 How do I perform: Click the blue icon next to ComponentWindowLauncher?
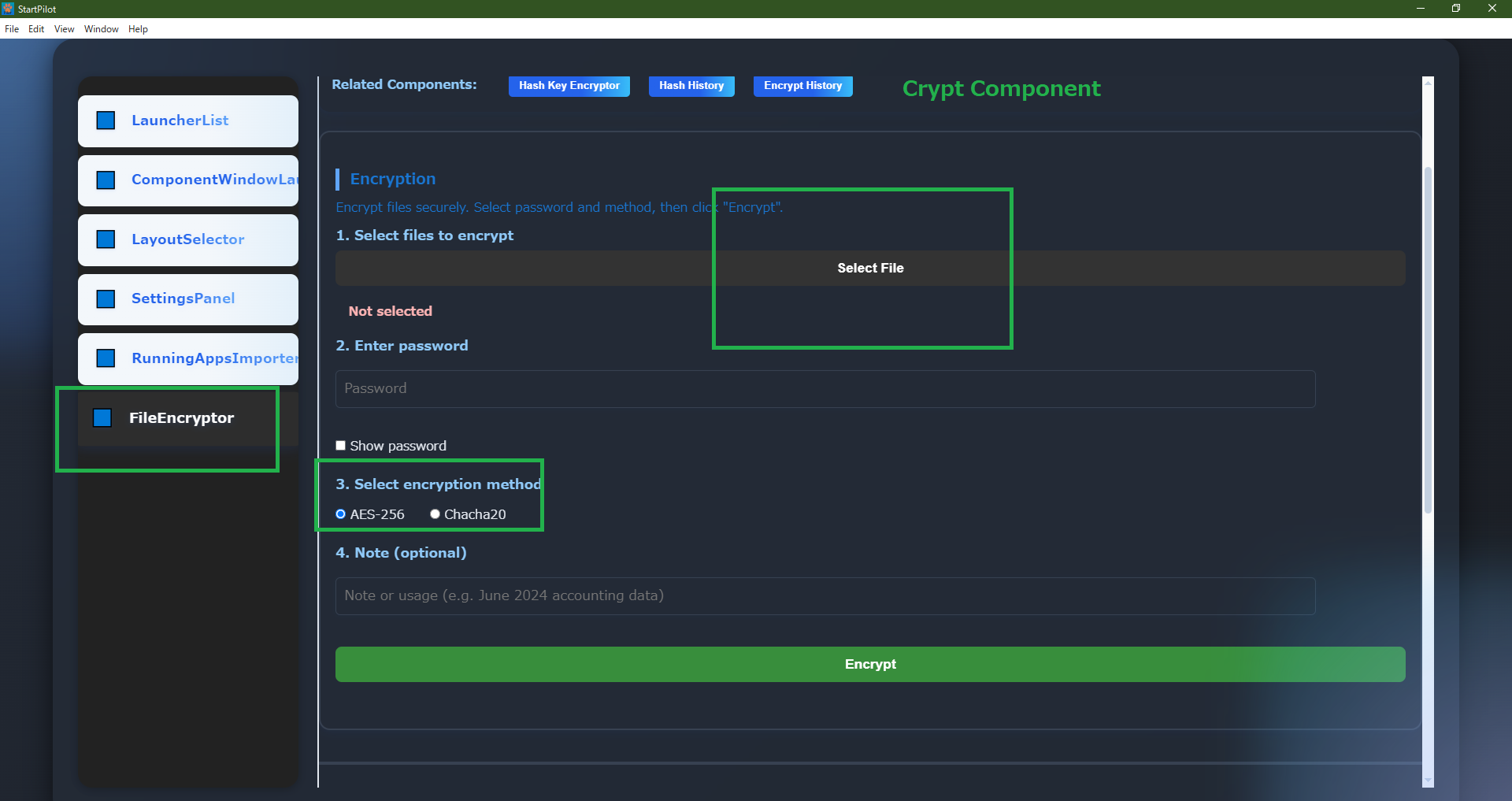(106, 180)
